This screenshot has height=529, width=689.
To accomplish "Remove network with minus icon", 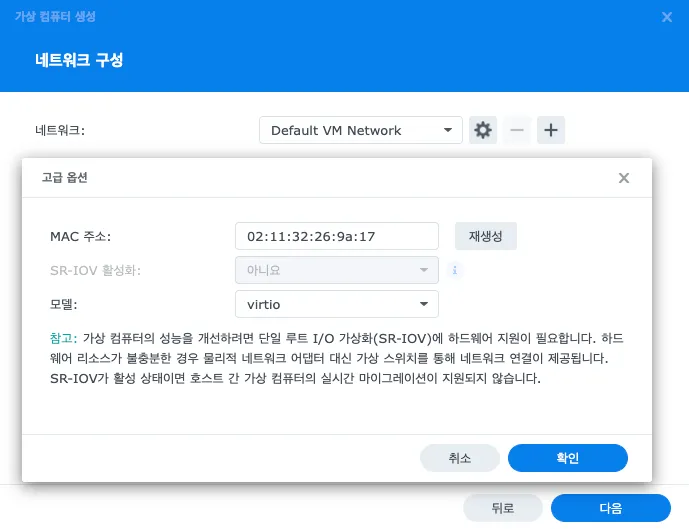I will (x=517, y=130).
